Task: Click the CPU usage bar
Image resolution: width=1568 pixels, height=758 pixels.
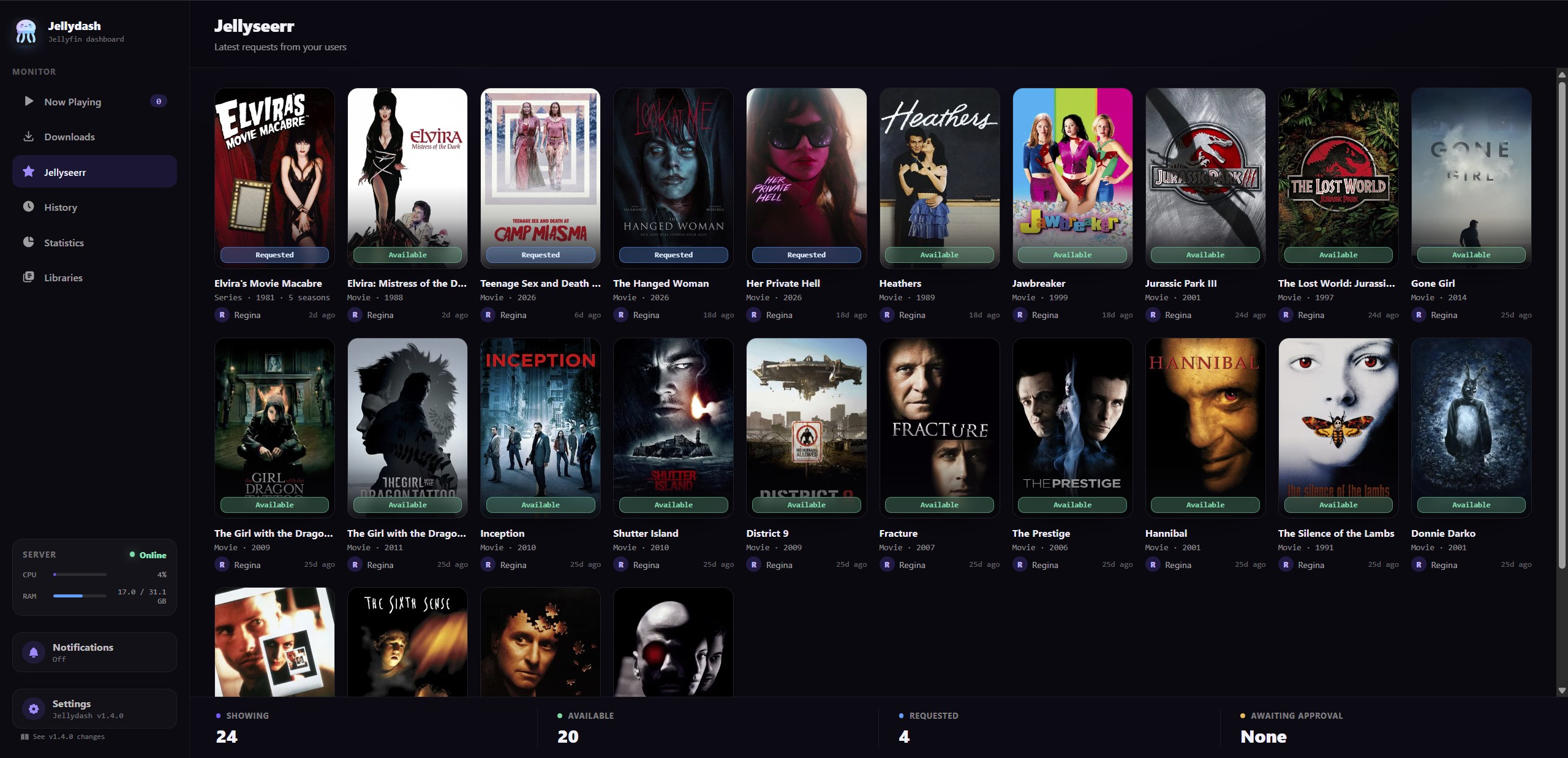Action: 80,575
